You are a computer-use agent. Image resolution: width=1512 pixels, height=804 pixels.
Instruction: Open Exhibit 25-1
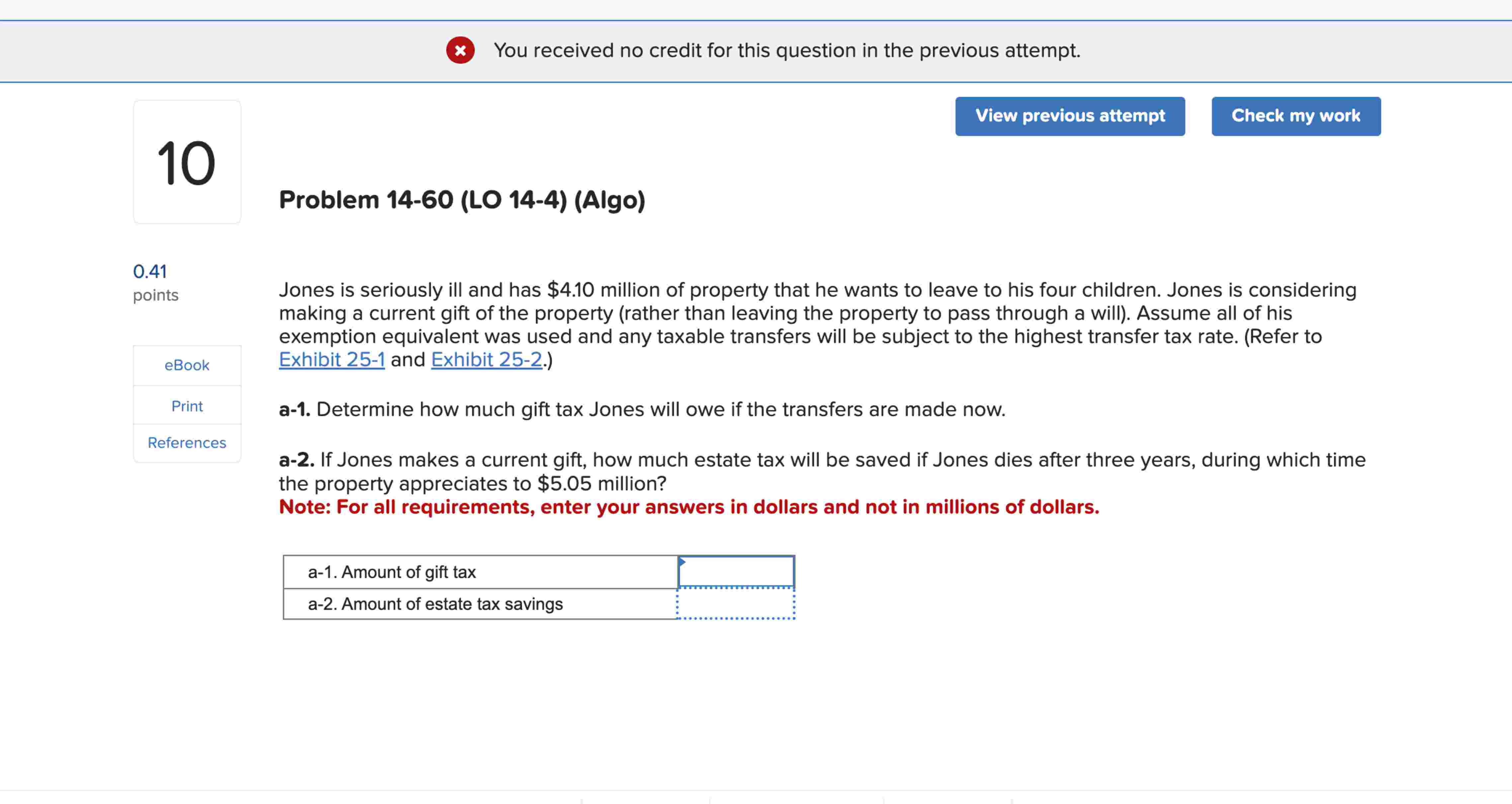(x=332, y=359)
